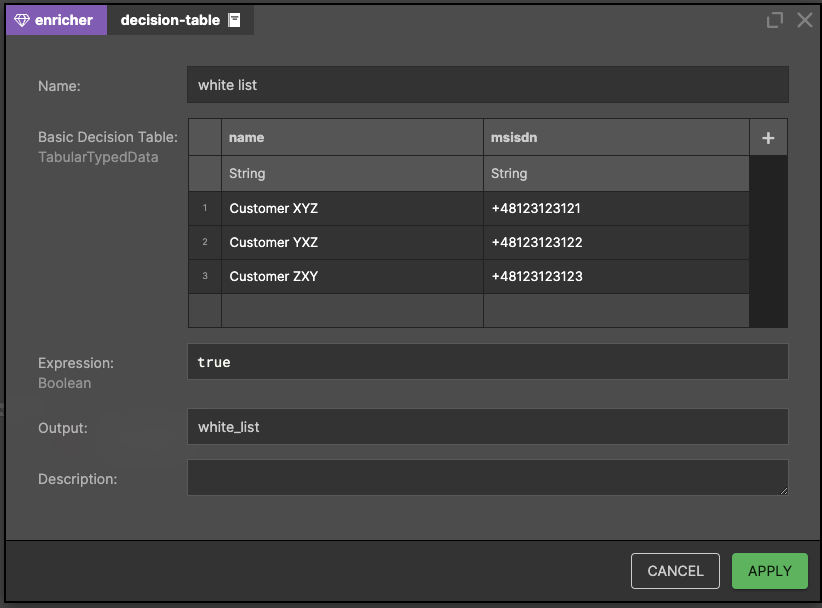Click the empty name cell in new row
This screenshot has width=822, height=608.
[352, 311]
